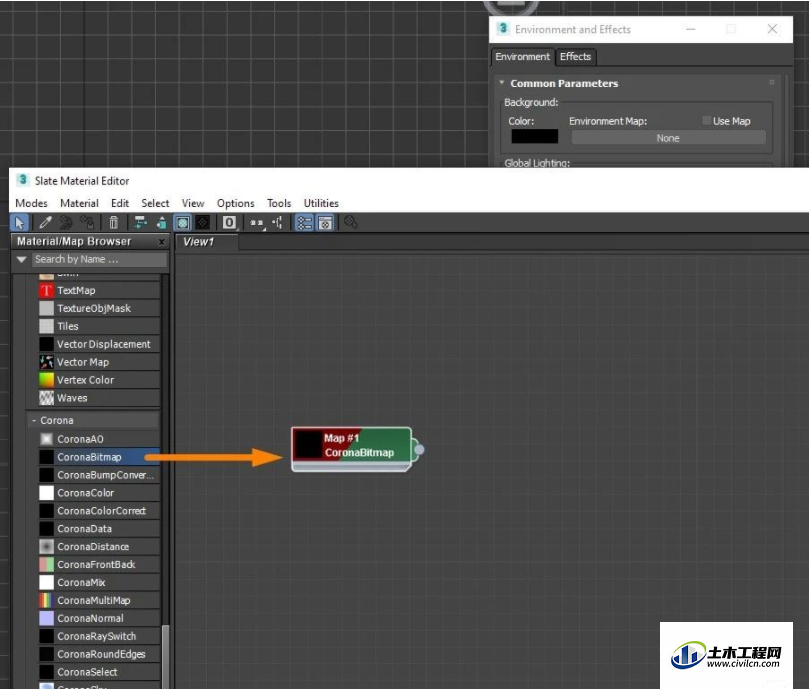Click the Map #1 node preview thumbnail

(309, 445)
